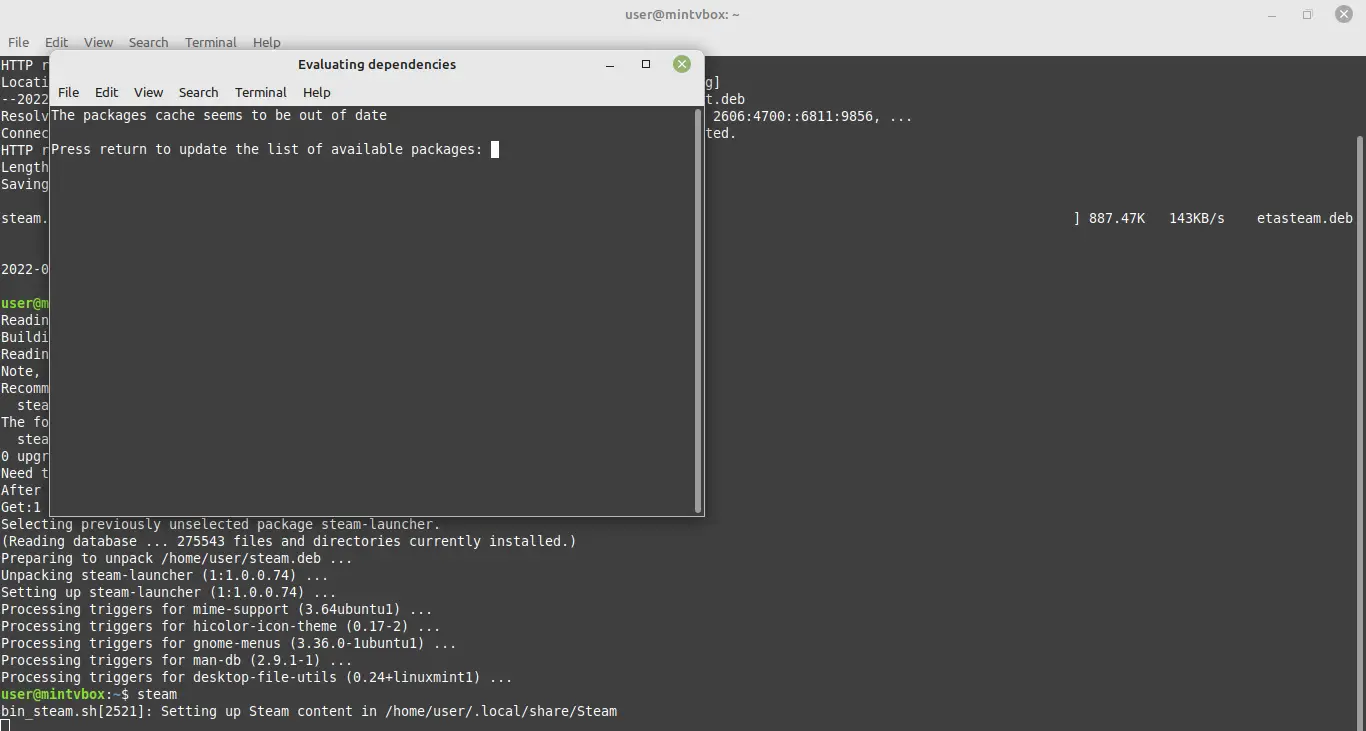The height and width of the screenshot is (731, 1366).
Task: Restore the user@mintvbox terminal window
Action: [x=1307, y=14]
